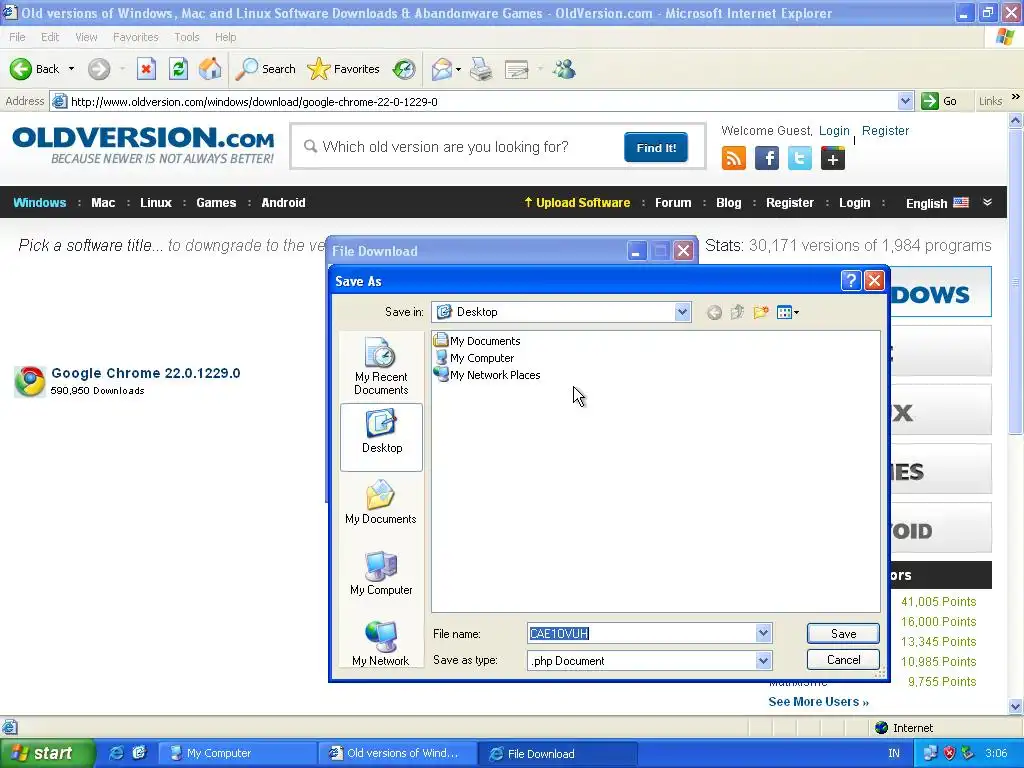The height and width of the screenshot is (768, 1024).
Task: Click the Twitter icon on OldVersion header
Action: click(x=799, y=159)
